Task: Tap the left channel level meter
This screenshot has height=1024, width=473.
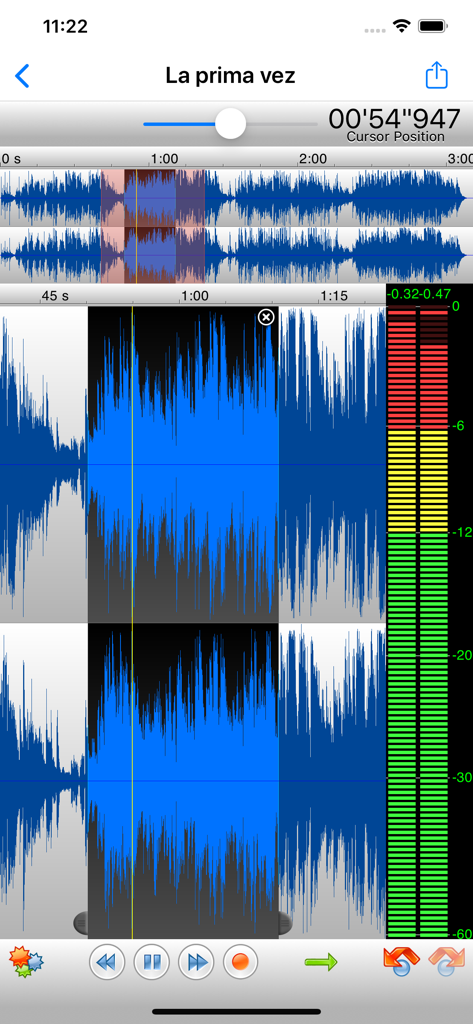Action: point(401,622)
